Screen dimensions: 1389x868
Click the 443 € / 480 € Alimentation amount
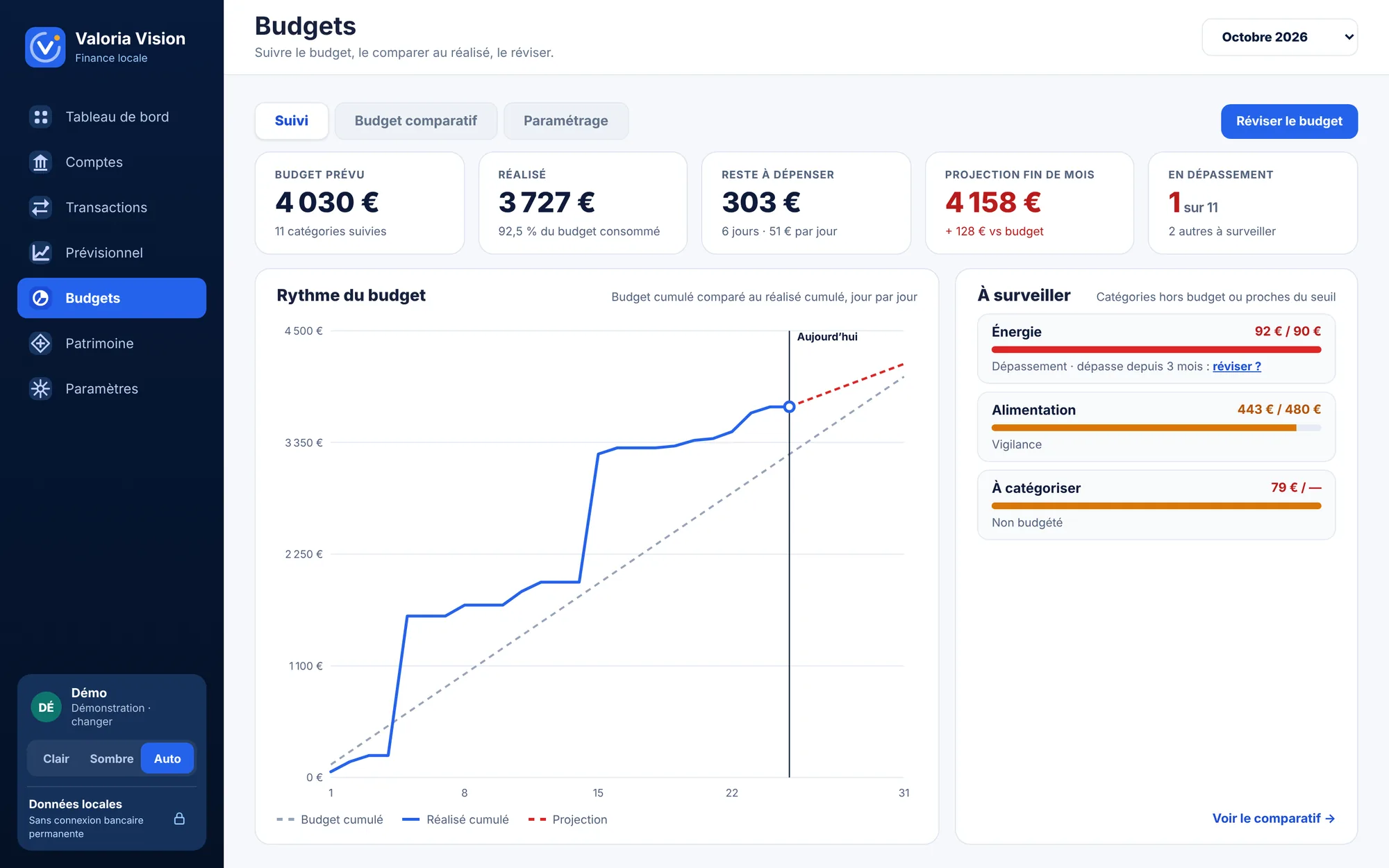pyautogui.click(x=1279, y=410)
